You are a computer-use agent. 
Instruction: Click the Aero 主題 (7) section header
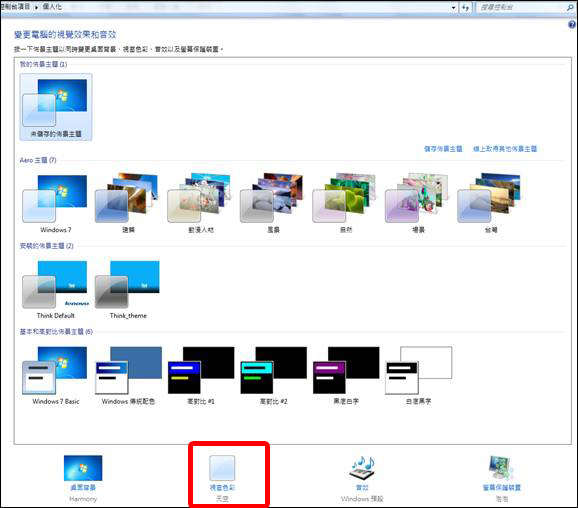point(38,160)
